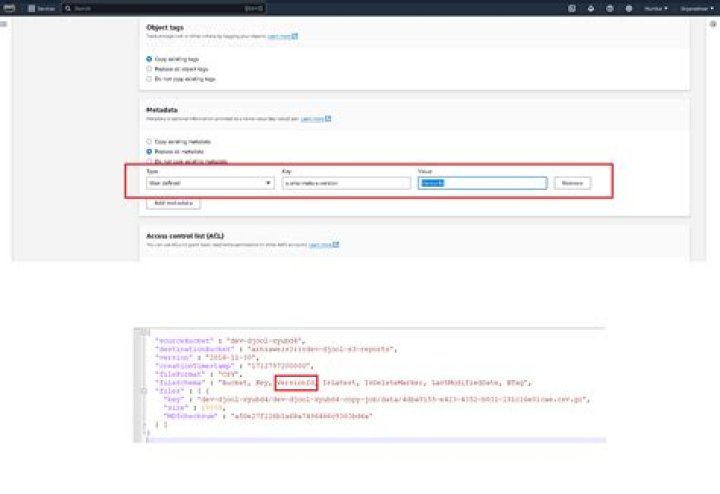Select Do not copy existing tags option
The width and height of the screenshot is (720, 494).
(x=149, y=78)
